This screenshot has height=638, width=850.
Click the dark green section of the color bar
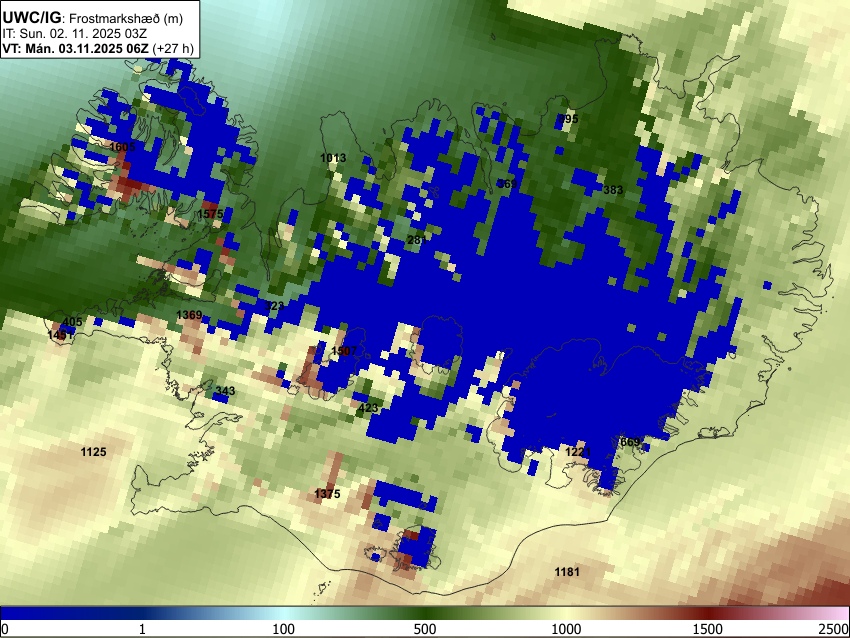pyautogui.click(x=425, y=613)
